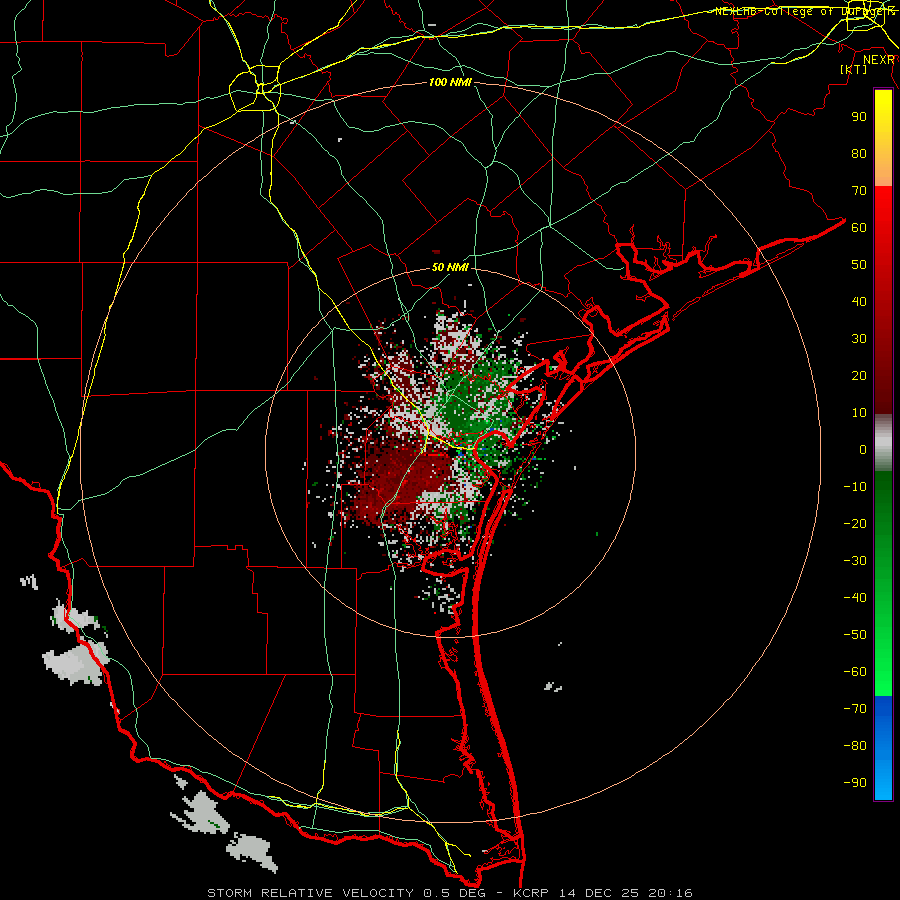Select the "-20" value on the velocity scale
This screenshot has height=900, width=900.
[855, 524]
